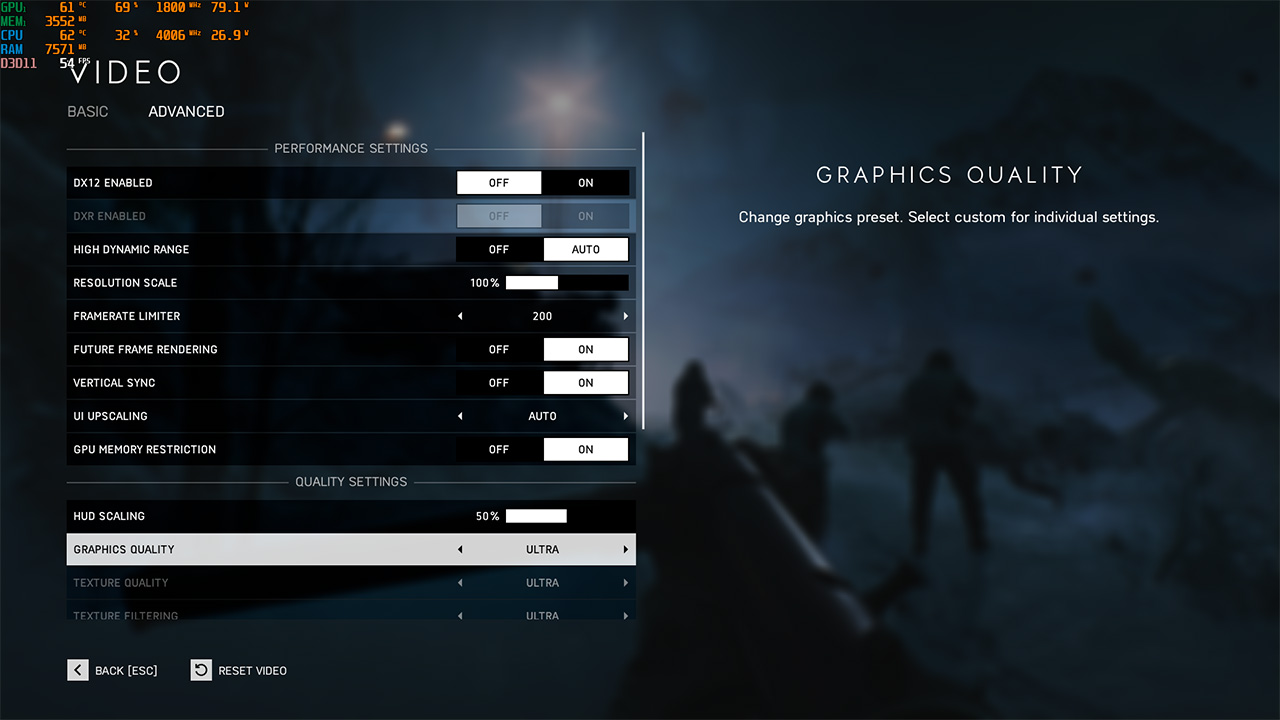This screenshot has height=720, width=1280.
Task: Click right arrow for Texture Quality
Action: pos(626,583)
